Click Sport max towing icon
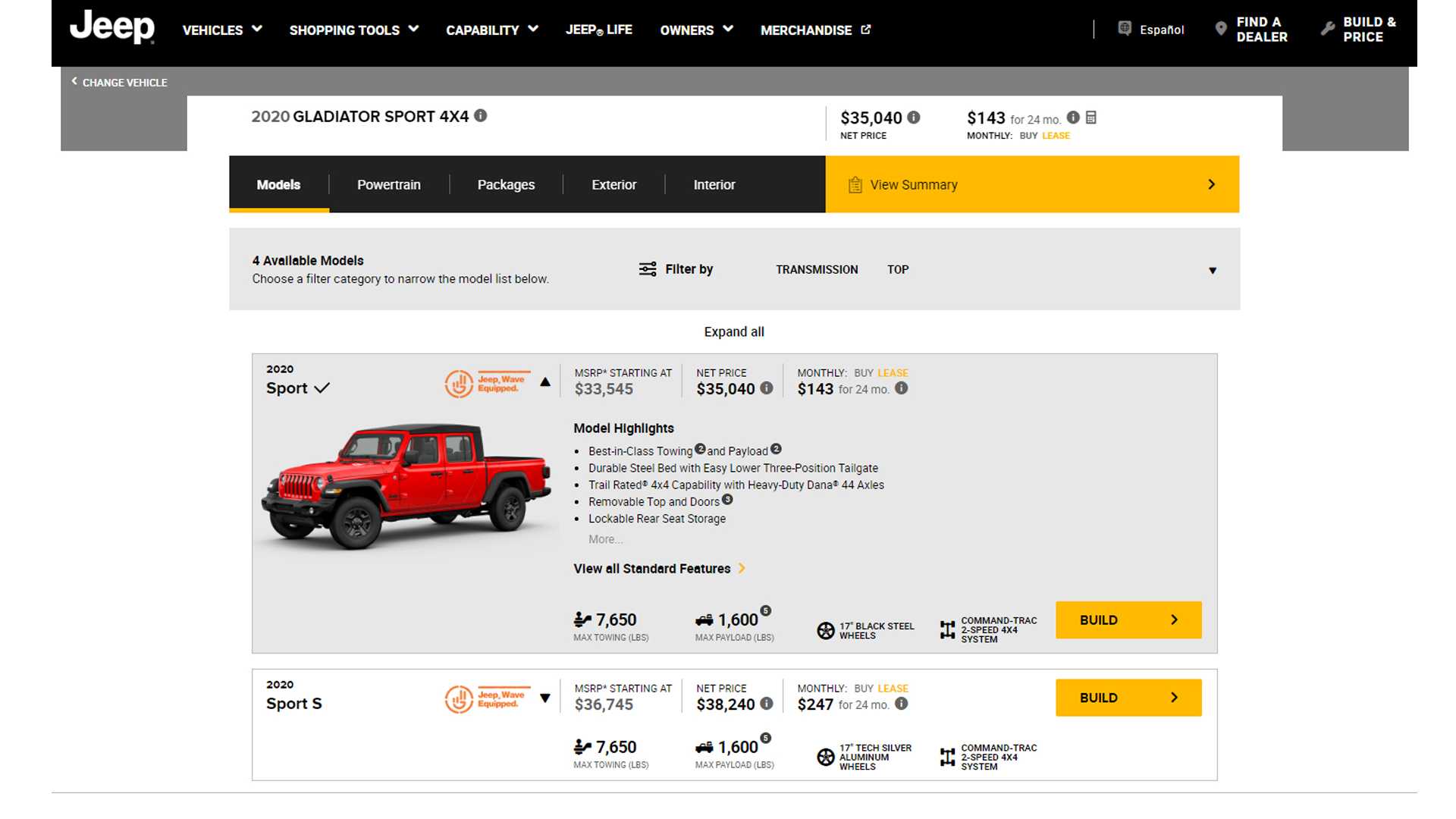1456x819 pixels. click(582, 620)
